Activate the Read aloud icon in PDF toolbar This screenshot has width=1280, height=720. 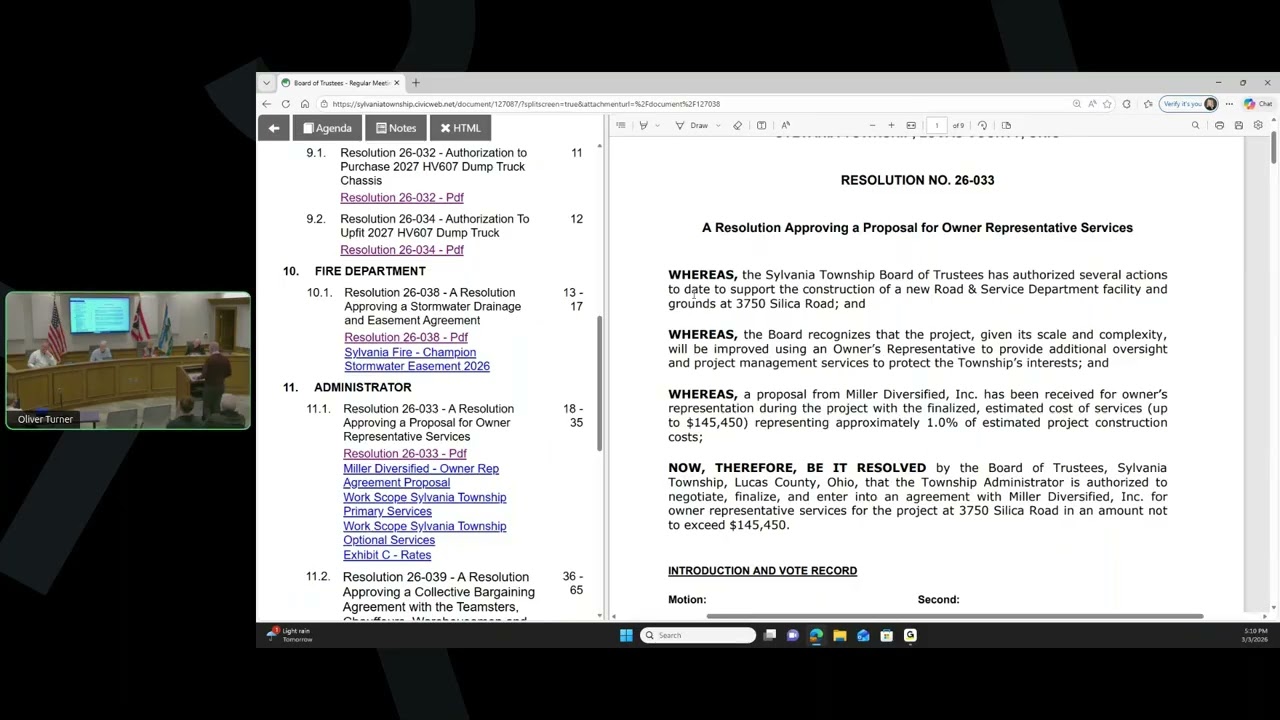(x=786, y=126)
